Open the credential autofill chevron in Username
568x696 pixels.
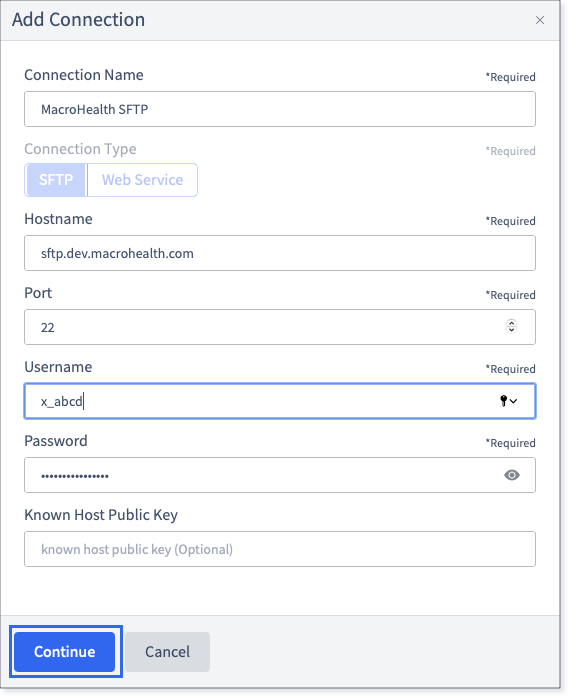click(513, 401)
